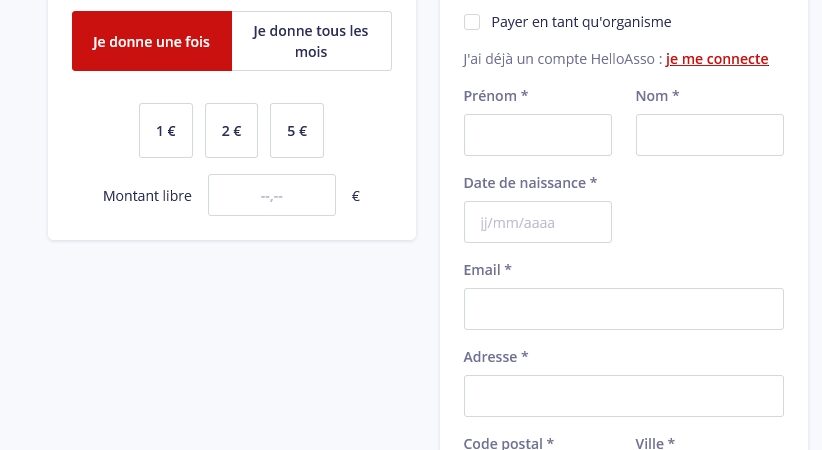Choose the 5 € donation amount

297,130
